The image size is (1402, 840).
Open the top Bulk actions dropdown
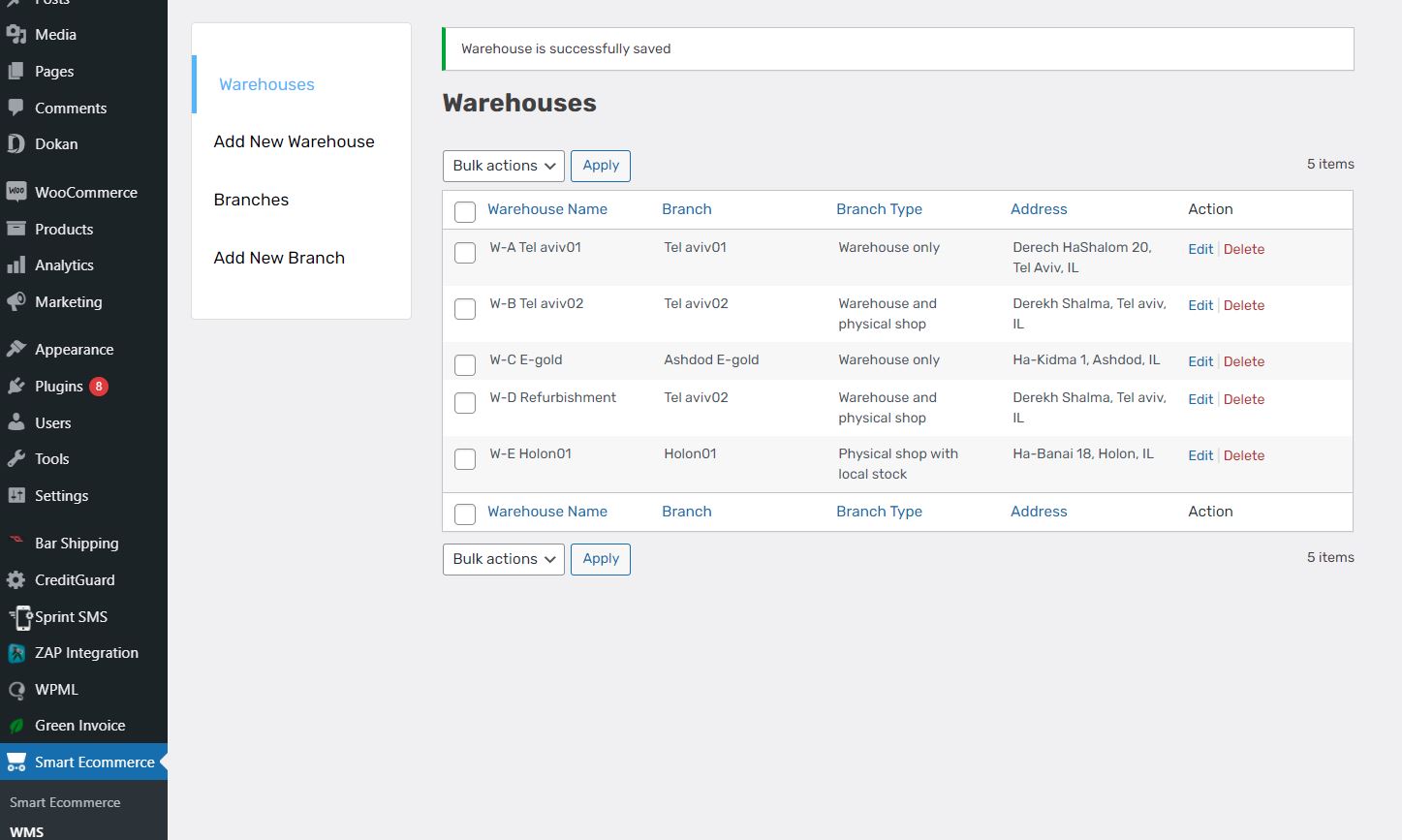[x=504, y=166]
